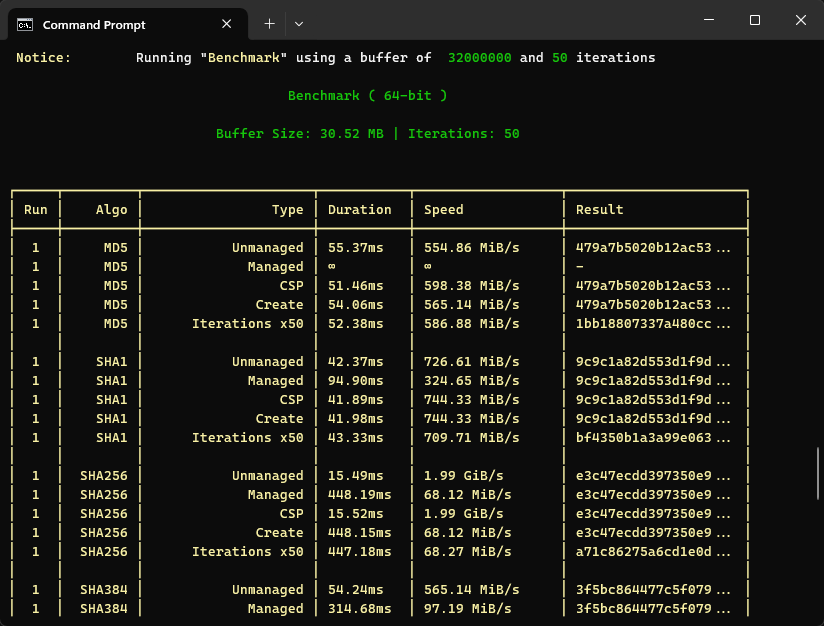
Task: Click speed value 726.61 MiB/s
Action: click(471, 362)
